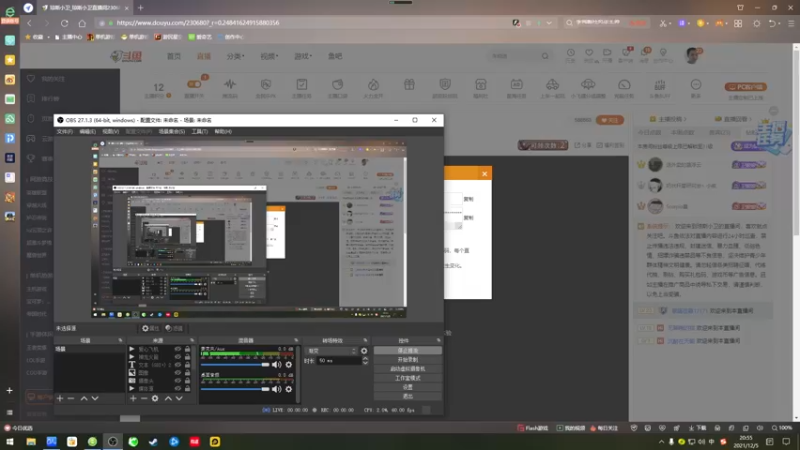Start the virtual camera in OBS controls
The image size is (800, 450).
click(x=408, y=369)
